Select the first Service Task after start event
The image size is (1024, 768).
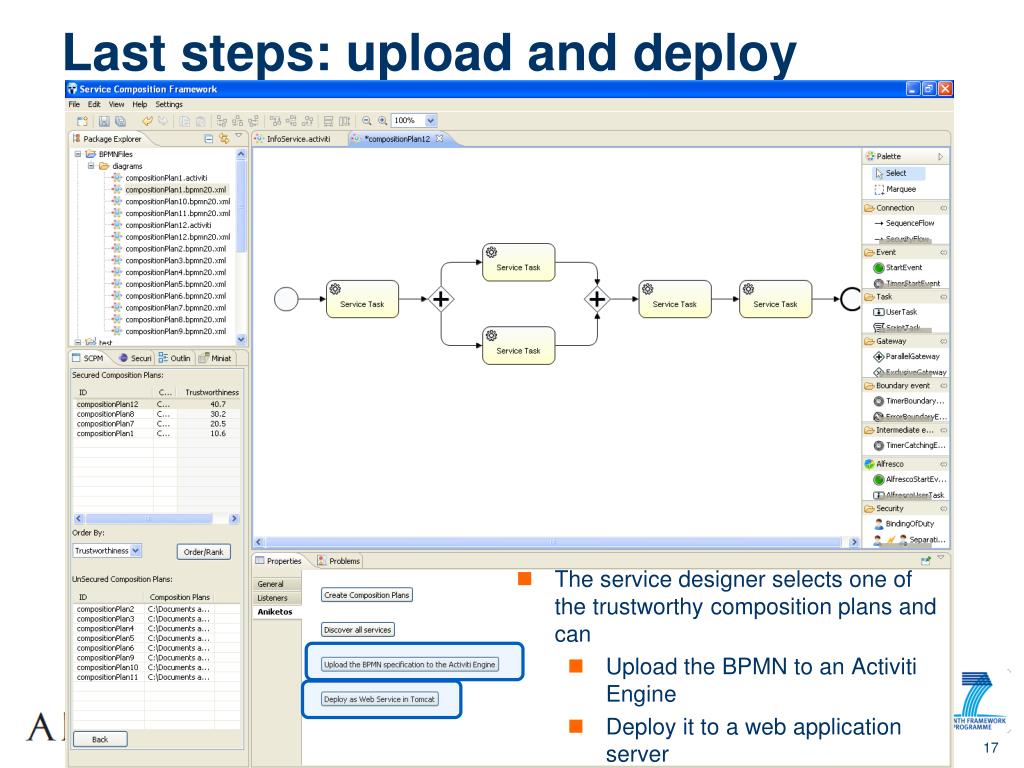362,299
